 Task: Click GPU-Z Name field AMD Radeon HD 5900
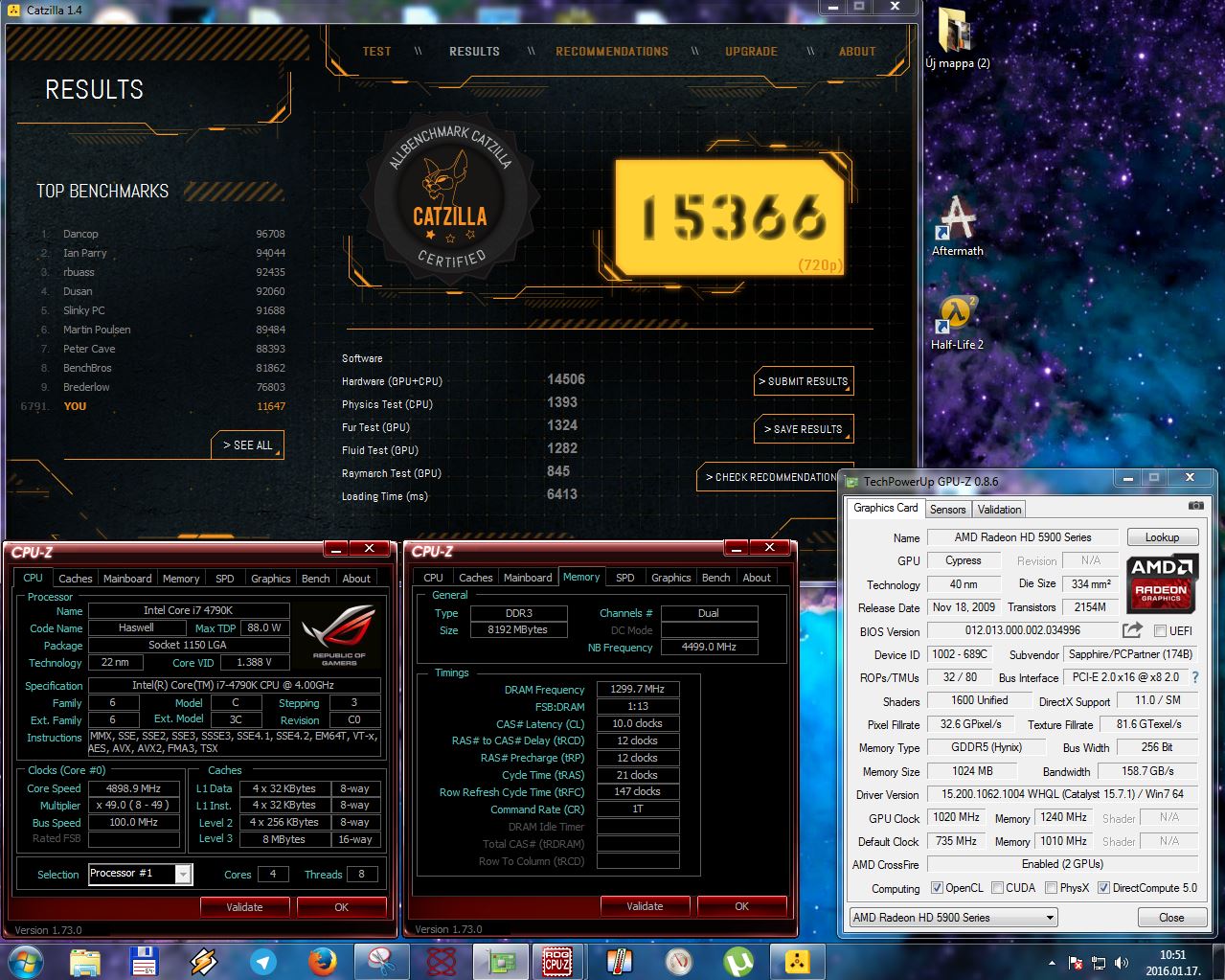(1023, 537)
